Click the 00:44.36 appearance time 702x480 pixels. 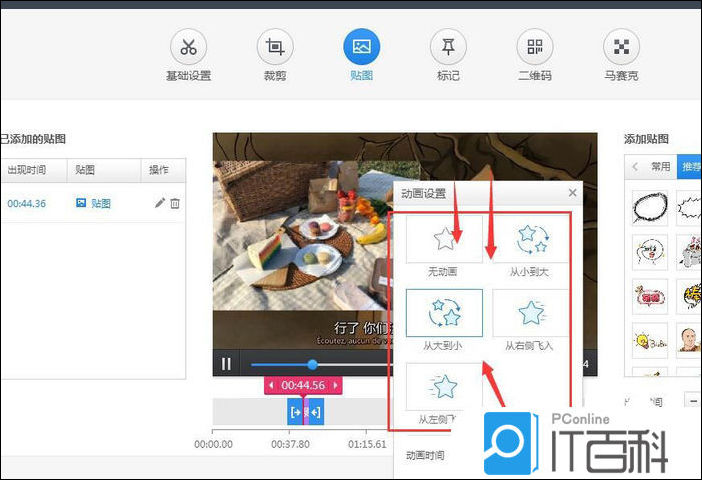click(26, 204)
